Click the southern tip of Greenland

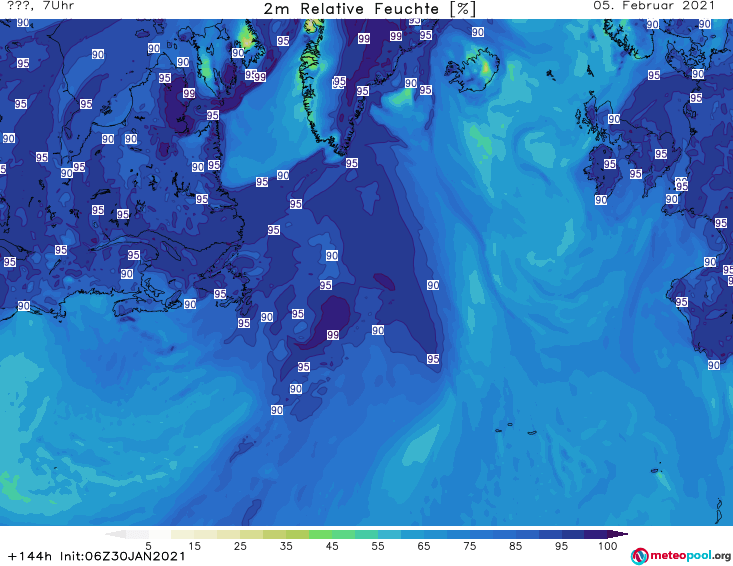pos(341,150)
